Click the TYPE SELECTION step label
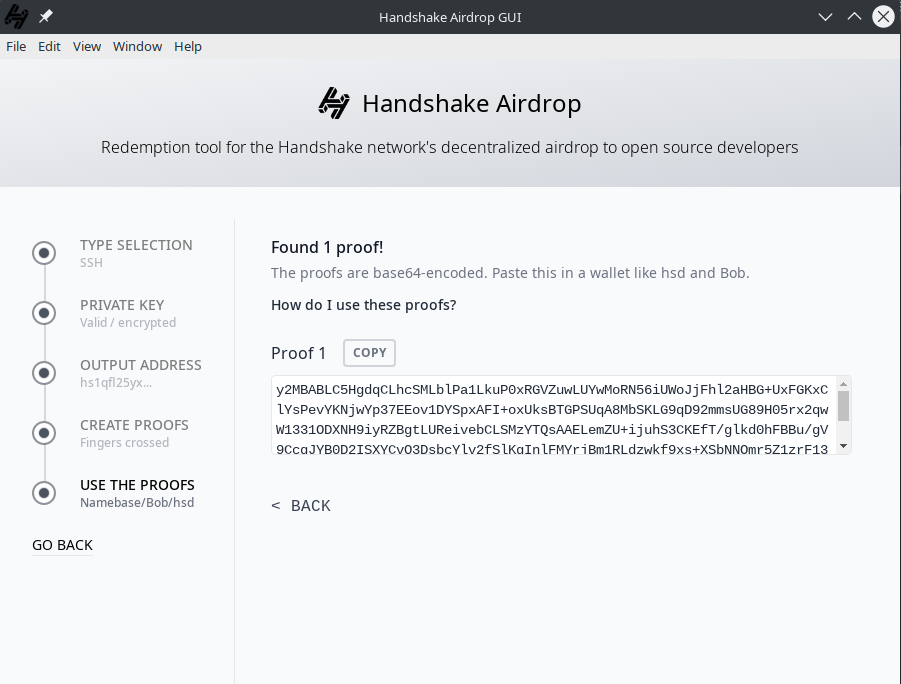901x684 pixels. click(136, 245)
